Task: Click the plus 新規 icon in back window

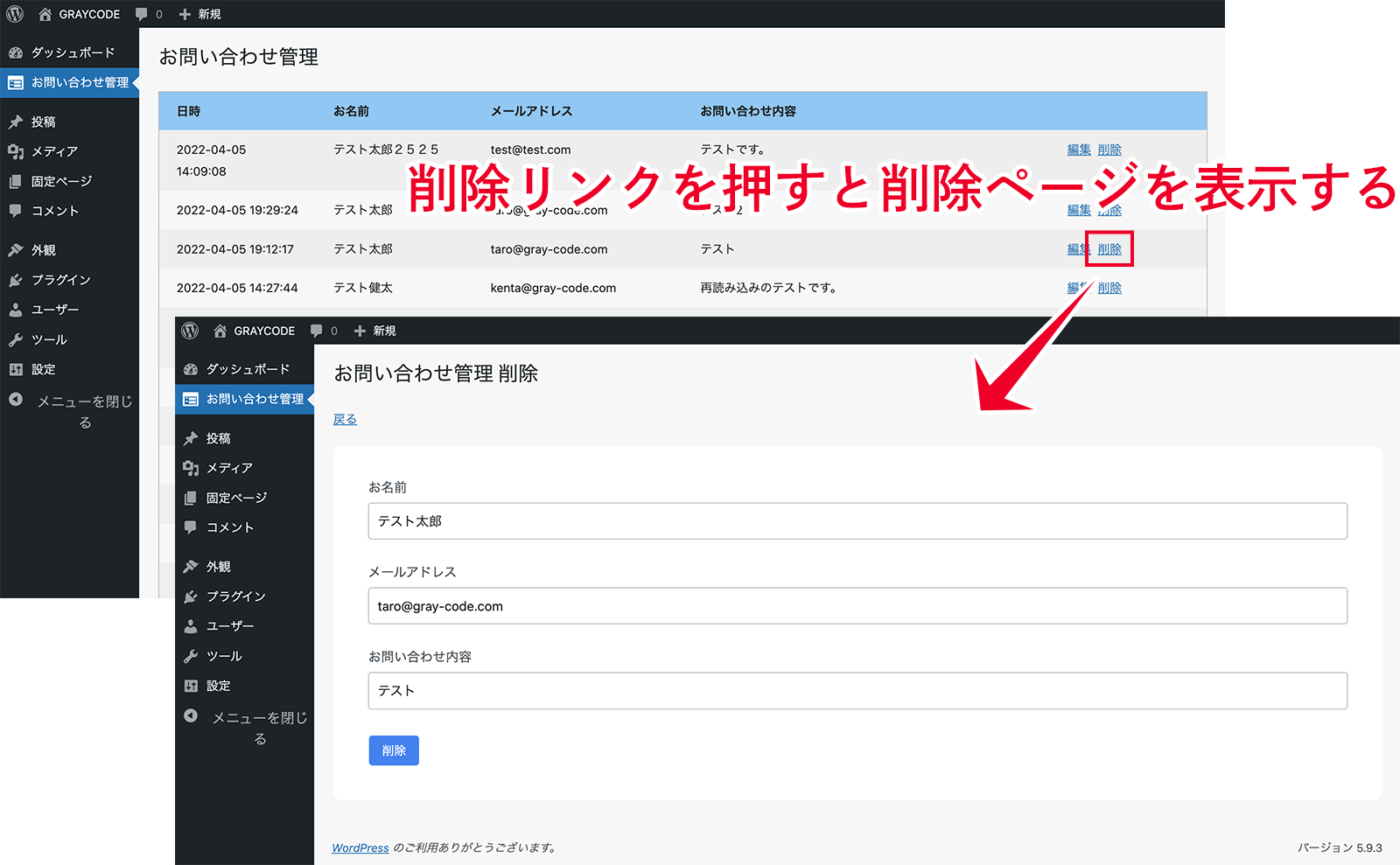Action: pyautogui.click(x=185, y=14)
